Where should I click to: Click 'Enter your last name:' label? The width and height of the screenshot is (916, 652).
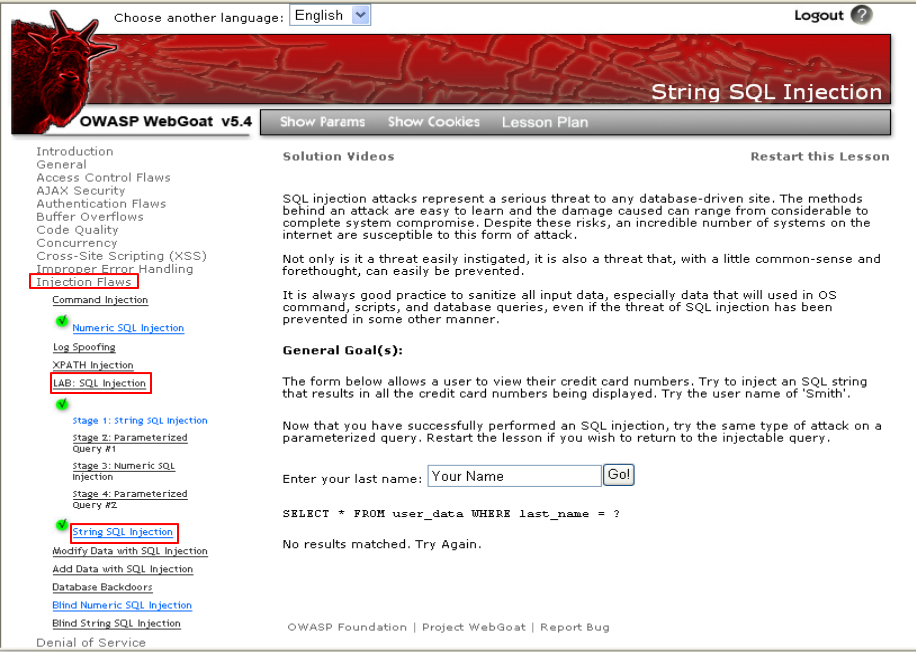352,479
